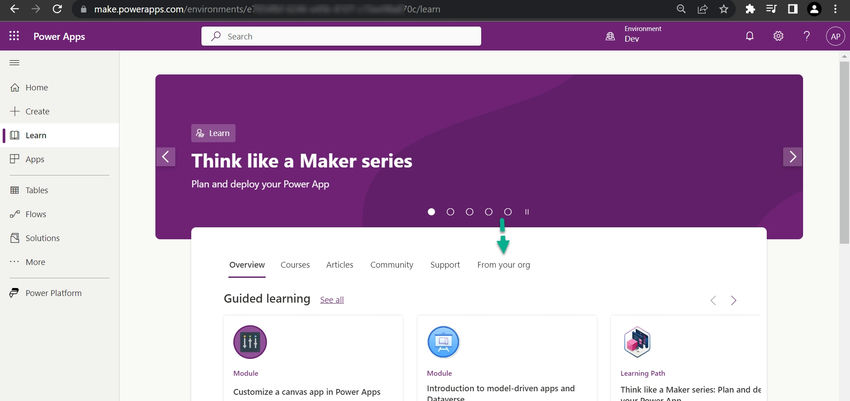850x401 pixels.
Task: Select the second carousel dot
Action: tap(450, 212)
